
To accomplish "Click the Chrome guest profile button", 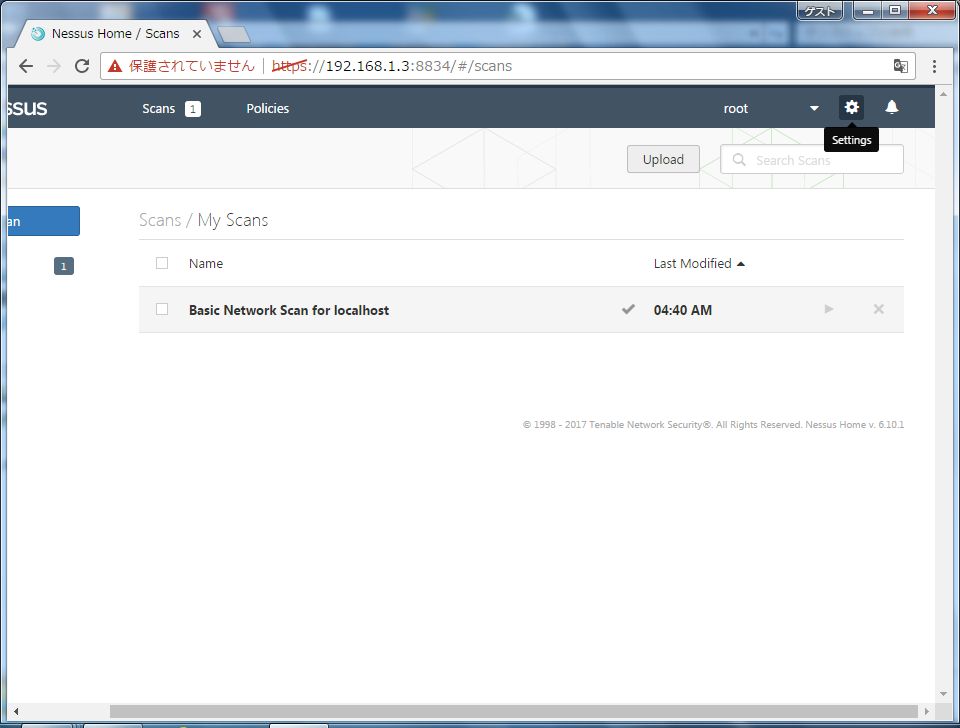I will click(x=820, y=10).
